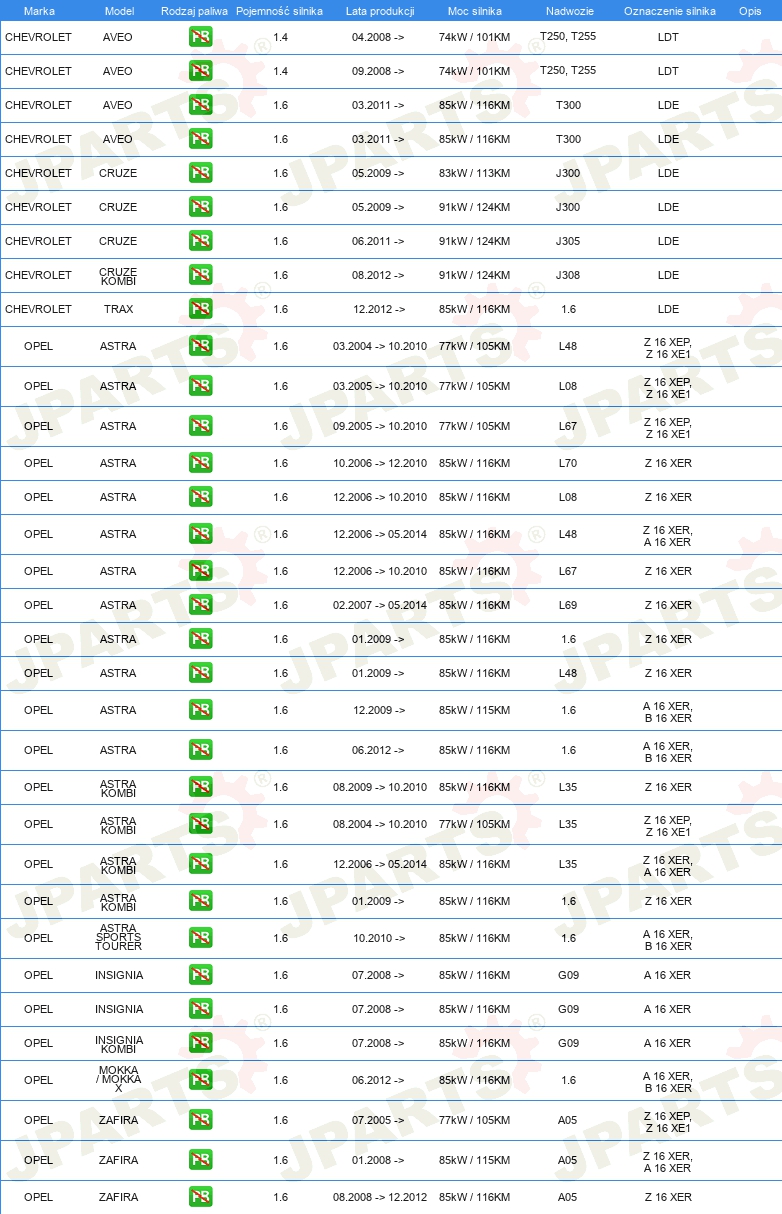Click fuel icon in Zafira 07.2005 row

pos(200,1120)
